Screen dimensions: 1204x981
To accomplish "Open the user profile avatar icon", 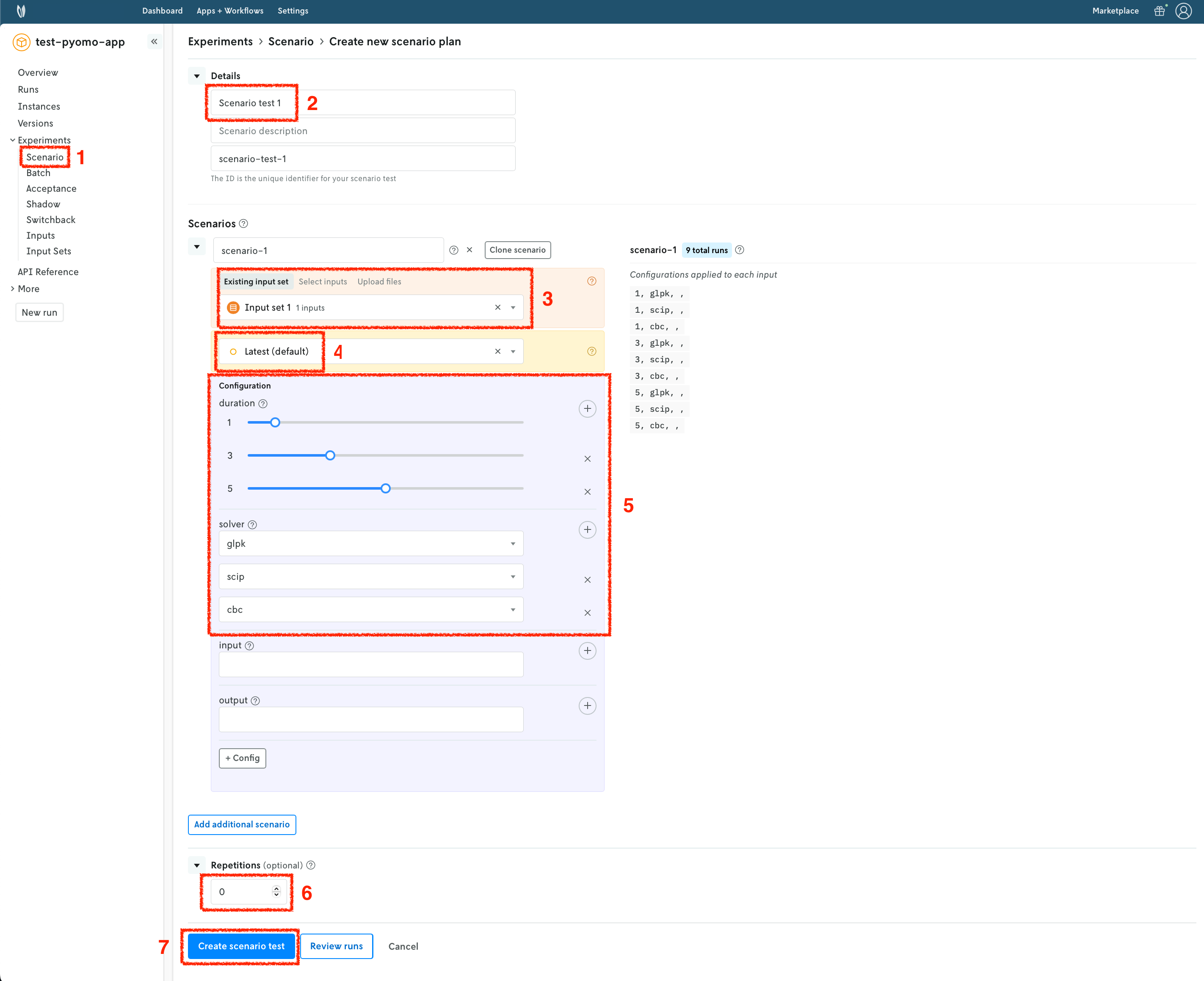I will [x=1183, y=11].
